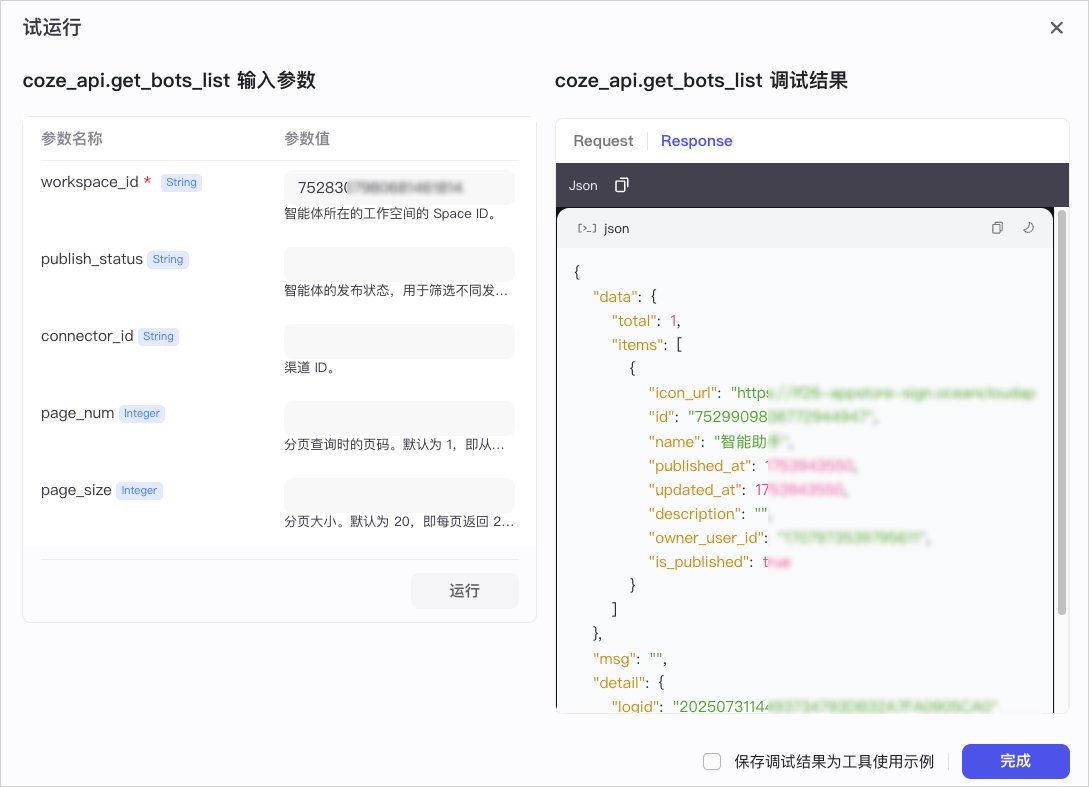Click the "description" key in the JSON
1089x787 pixels.
click(x=696, y=514)
